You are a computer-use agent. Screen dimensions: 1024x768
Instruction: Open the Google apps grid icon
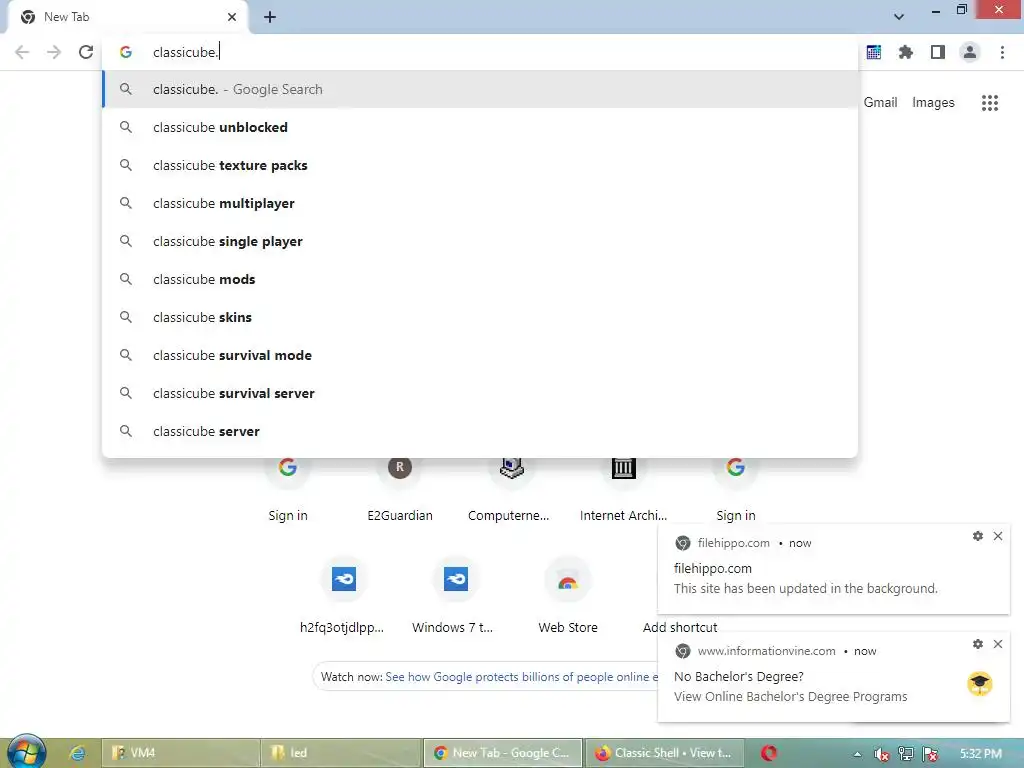click(990, 103)
